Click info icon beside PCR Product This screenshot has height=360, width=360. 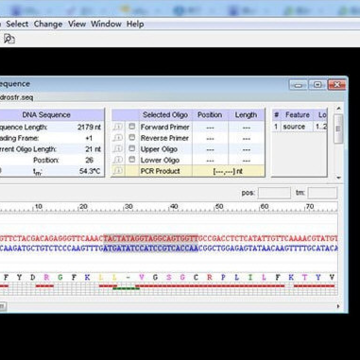coord(118,171)
